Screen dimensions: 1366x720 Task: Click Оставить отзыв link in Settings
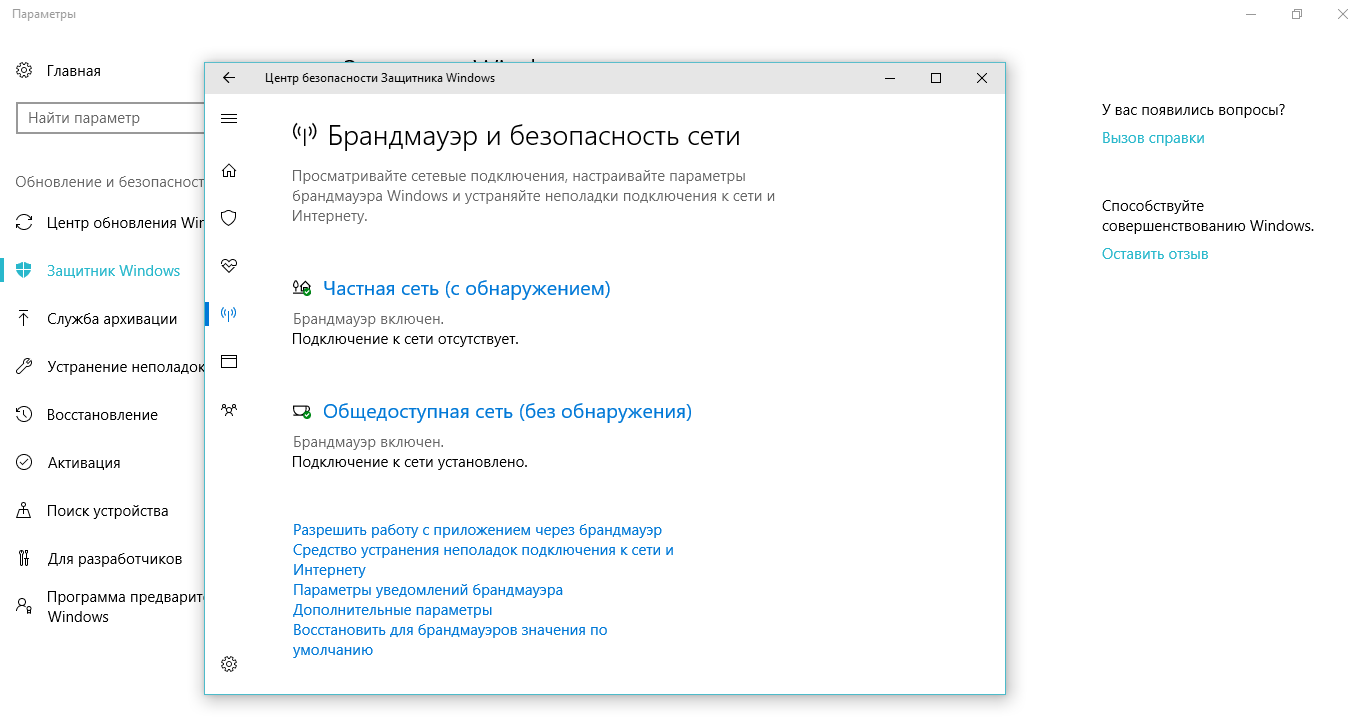tap(1155, 254)
